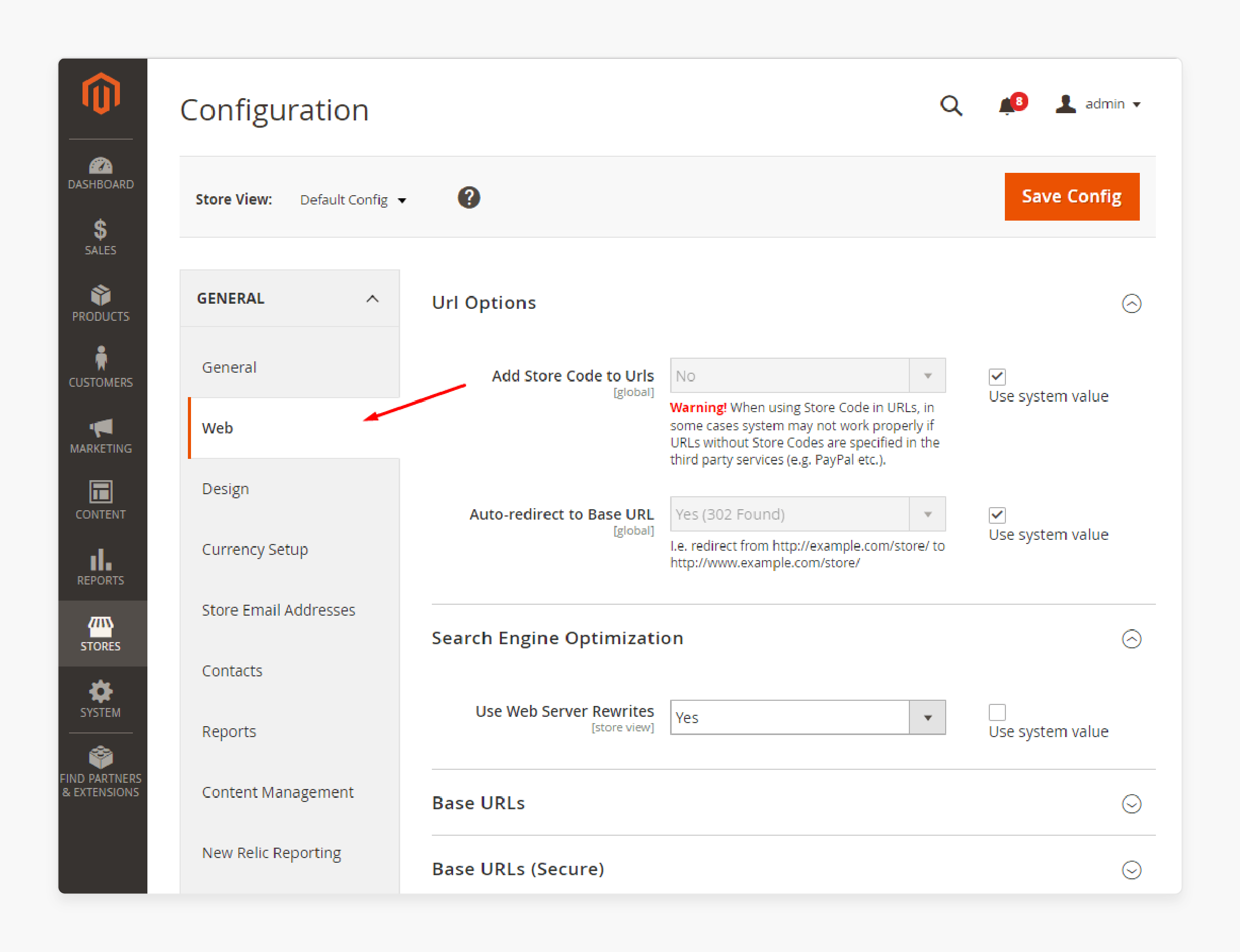This screenshot has width=1240, height=952.
Task: Click the Magento logo
Action: [101, 94]
